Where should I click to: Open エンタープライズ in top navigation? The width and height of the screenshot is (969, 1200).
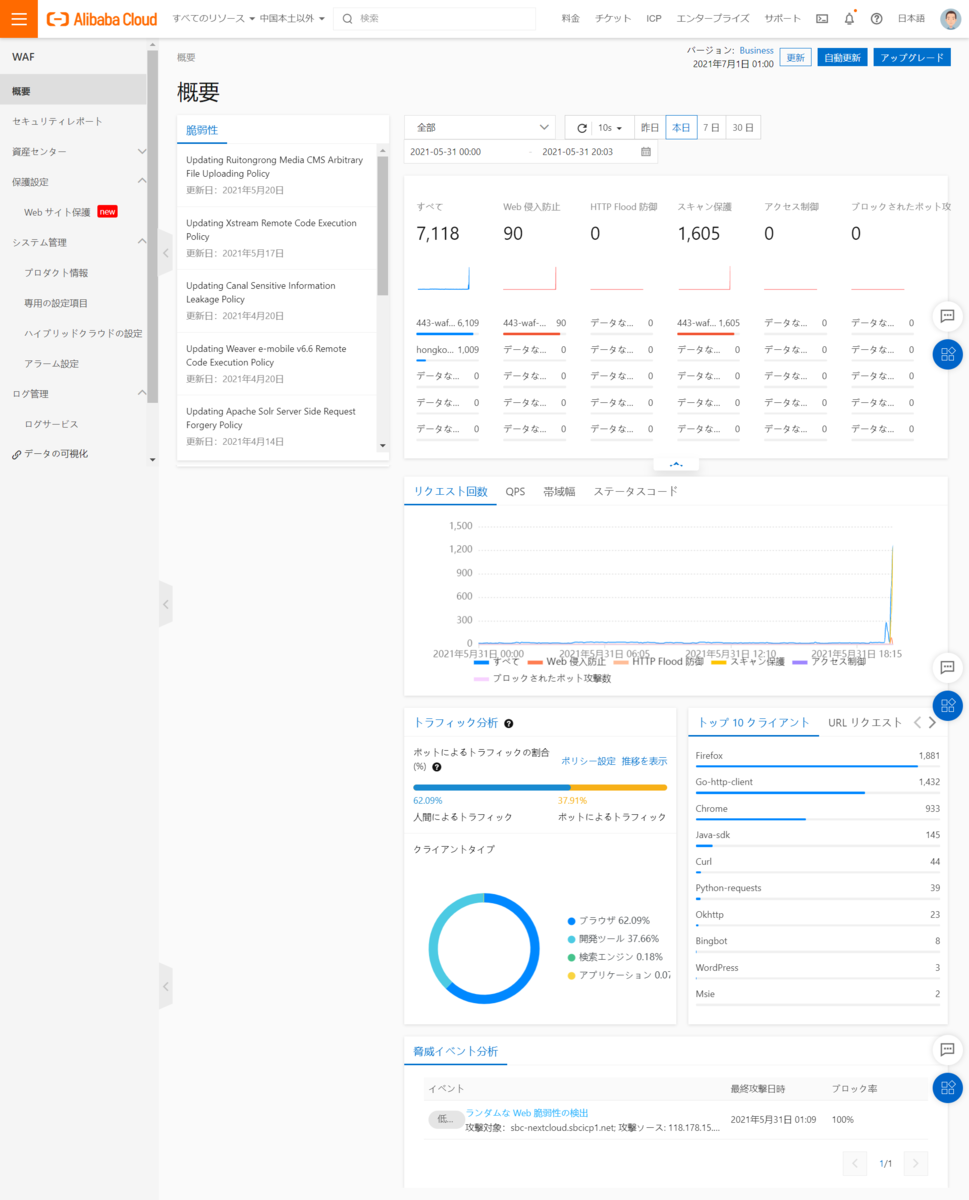pos(713,19)
